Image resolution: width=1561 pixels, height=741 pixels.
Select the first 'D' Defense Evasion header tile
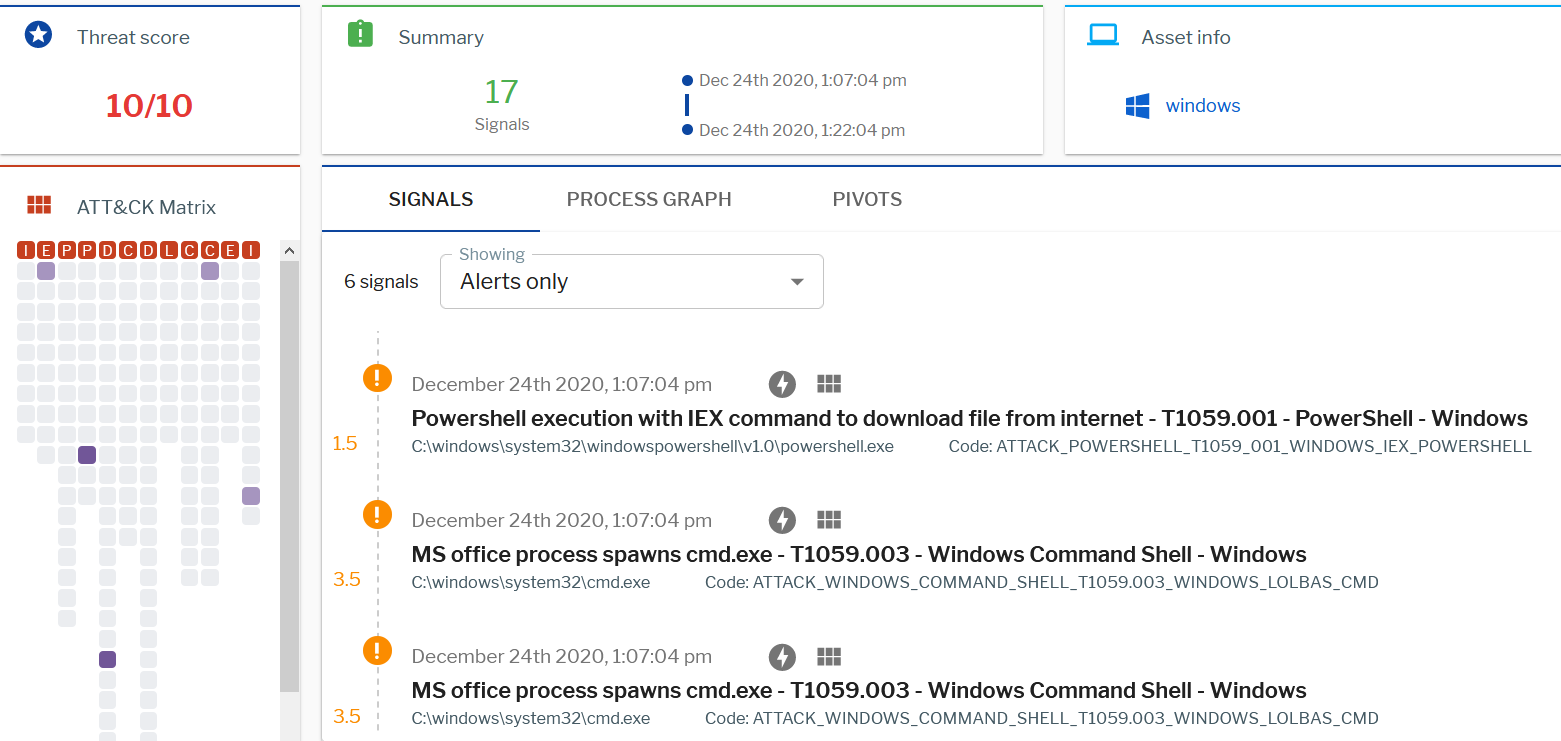coord(108,250)
